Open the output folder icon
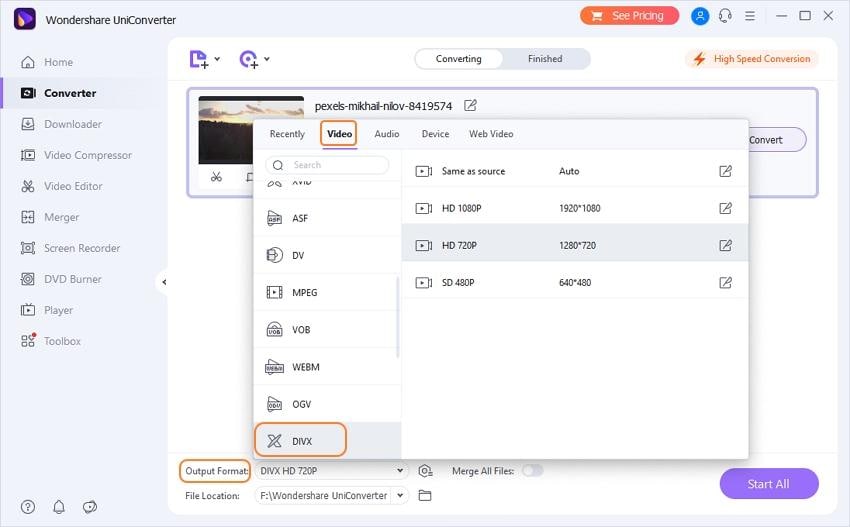Screen dimensions: 850x527 point(425,495)
